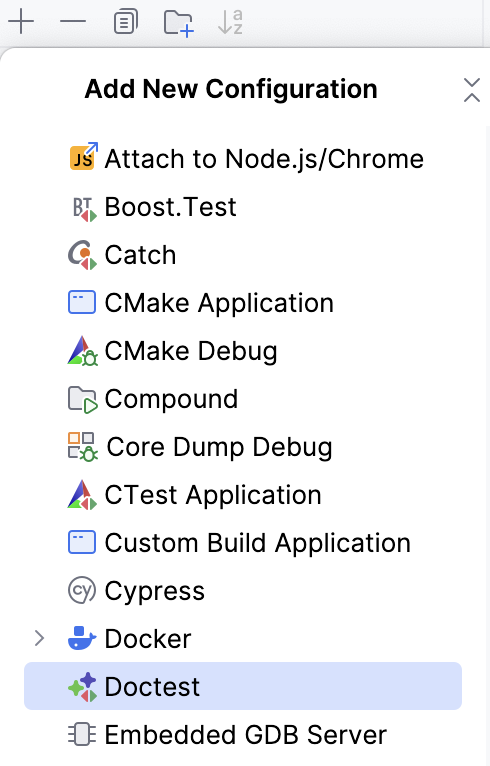Image resolution: width=490 pixels, height=766 pixels.
Task: Click the CMake Debug triangle bug icon
Action: click(x=82, y=351)
